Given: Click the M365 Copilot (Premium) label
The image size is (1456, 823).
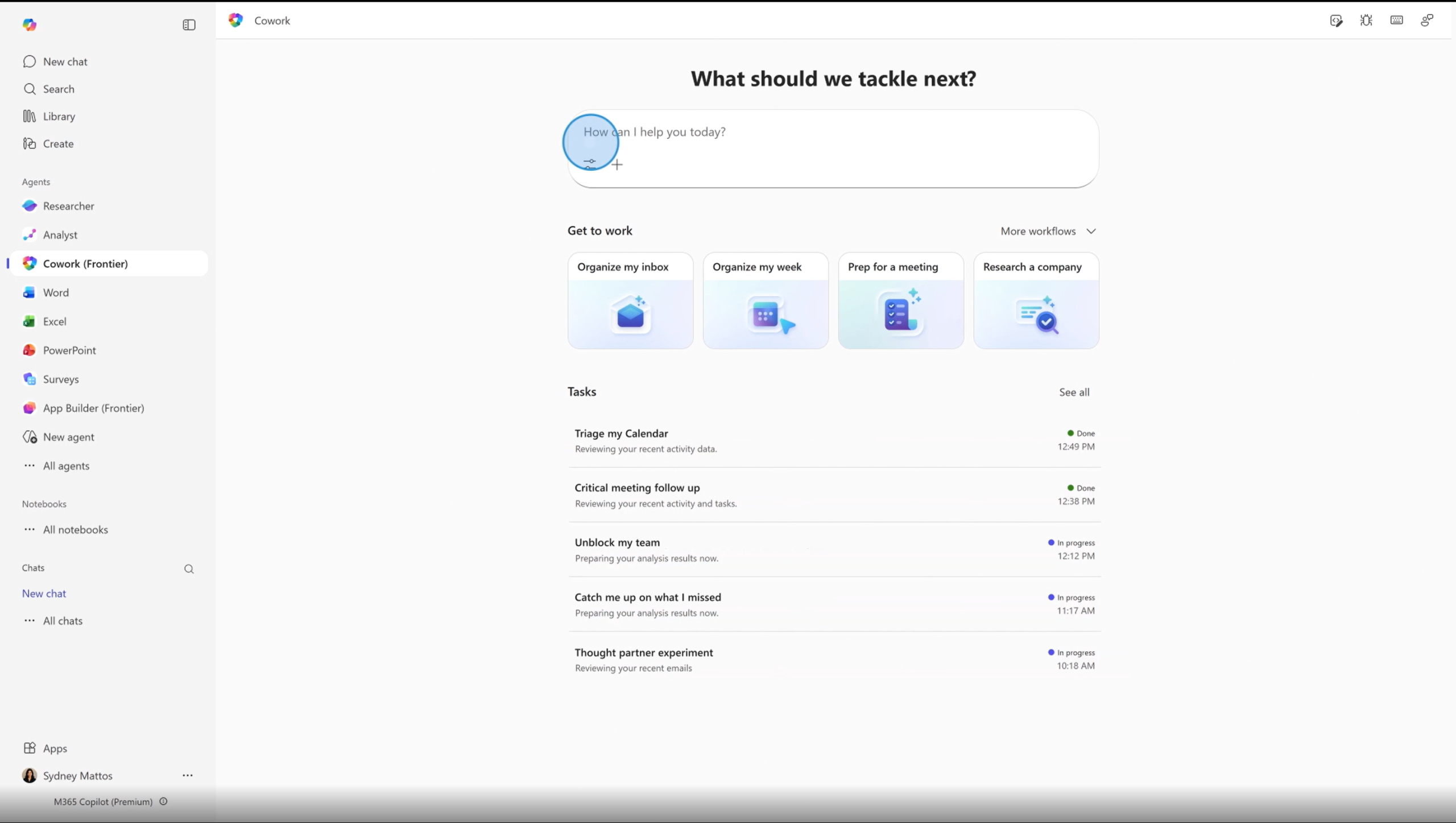Looking at the screenshot, I should 103,801.
